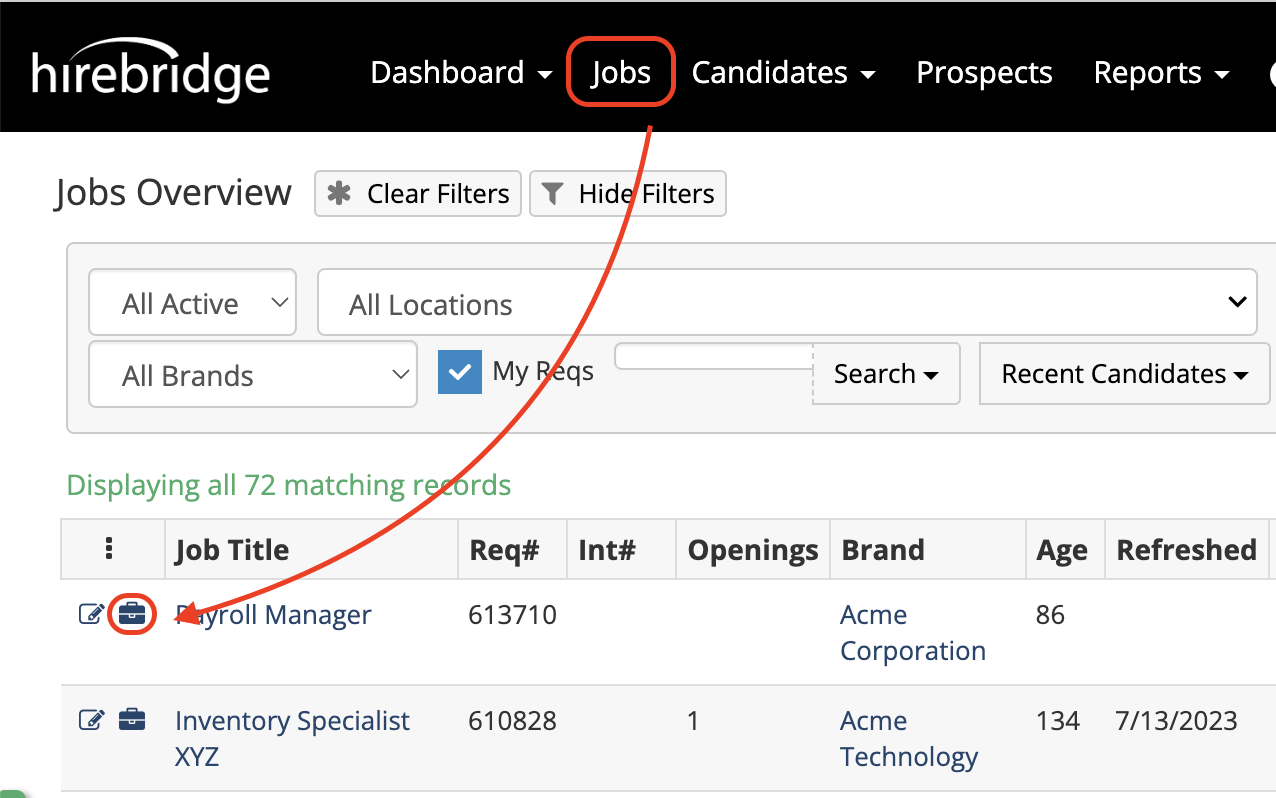Screen dimensions: 1276x798
Task: Click inside the search text field
Action: click(x=712, y=356)
